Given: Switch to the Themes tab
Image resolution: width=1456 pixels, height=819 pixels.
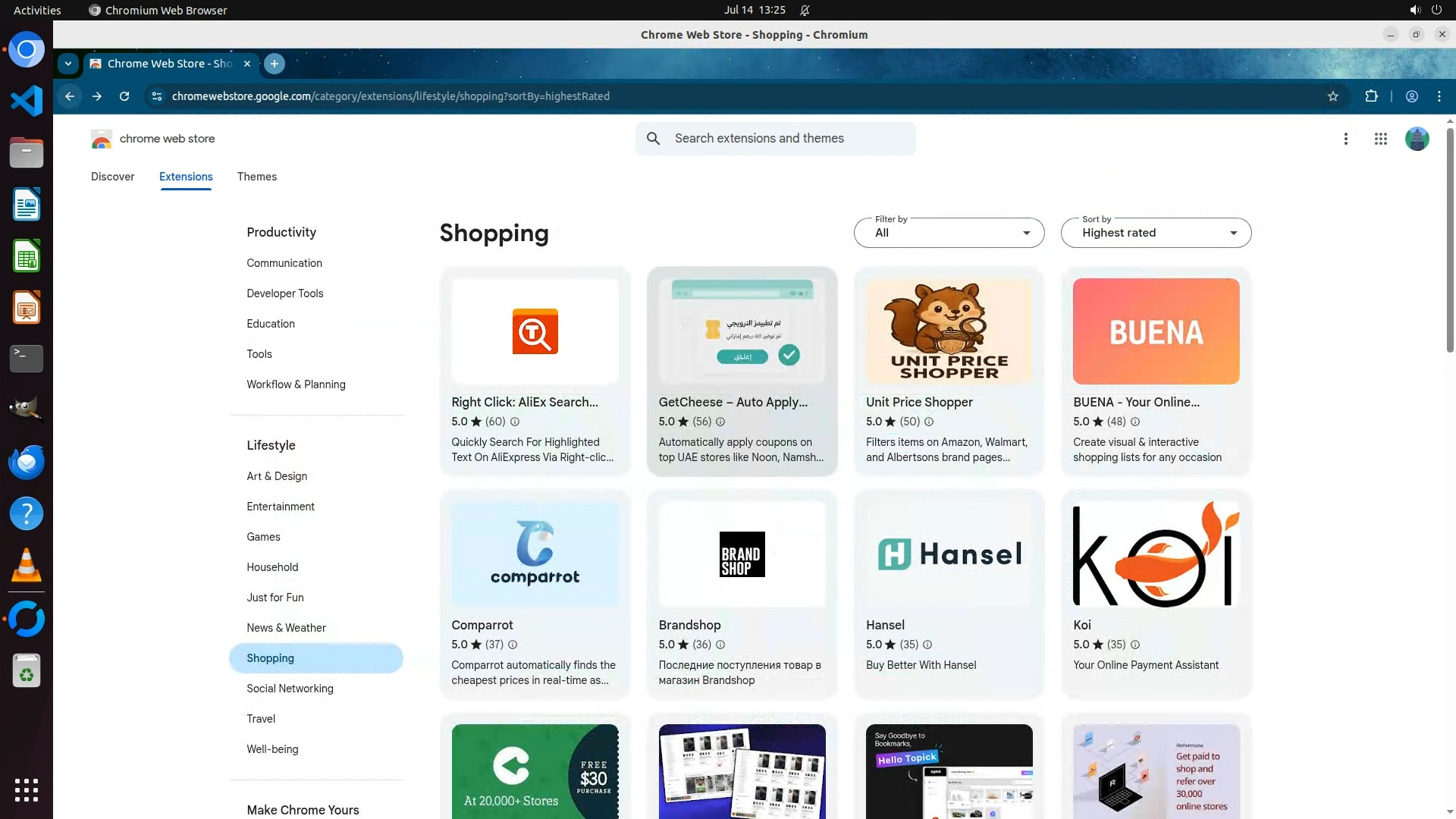Looking at the screenshot, I should click(x=256, y=177).
